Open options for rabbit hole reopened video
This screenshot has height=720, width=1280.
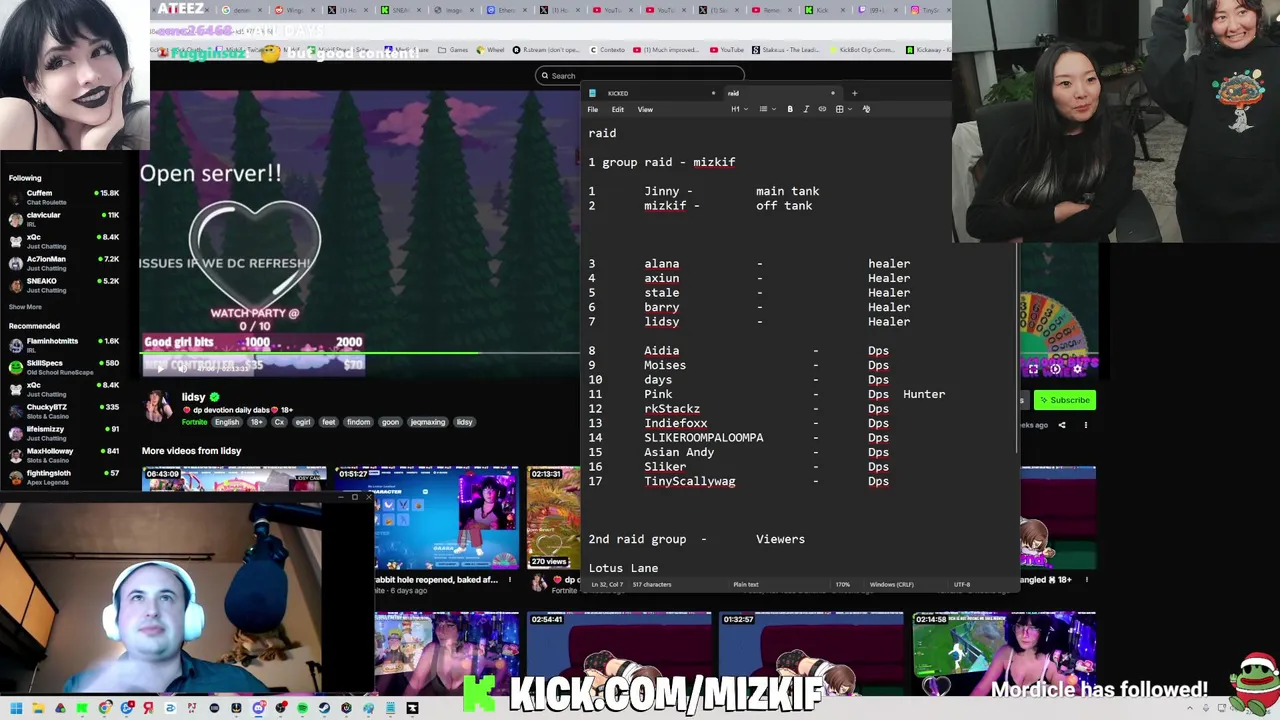(x=509, y=580)
